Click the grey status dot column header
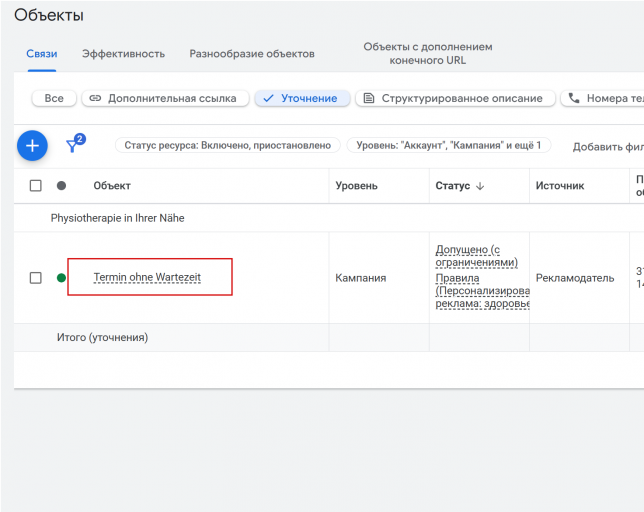 coord(61,186)
